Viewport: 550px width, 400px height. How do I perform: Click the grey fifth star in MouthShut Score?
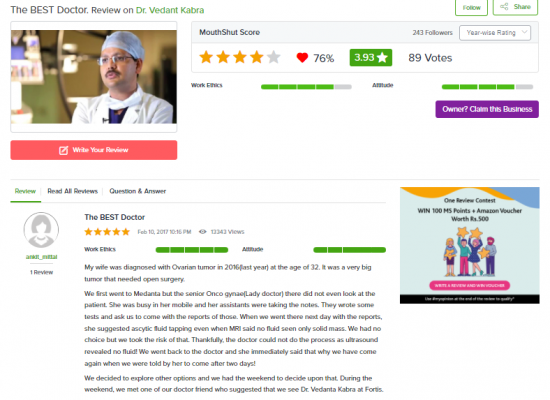coord(274,57)
